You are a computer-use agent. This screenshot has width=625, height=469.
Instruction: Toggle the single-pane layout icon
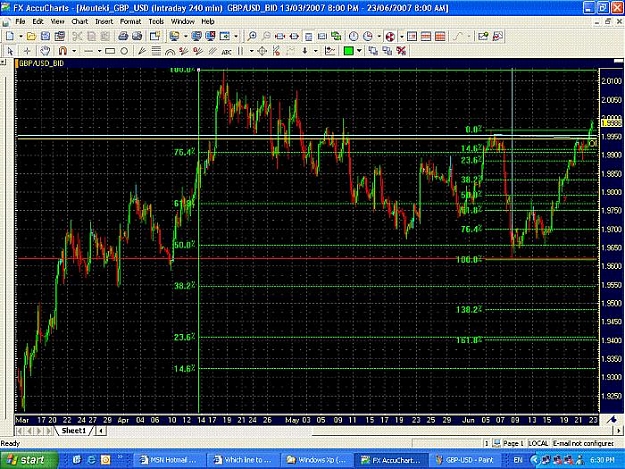(412, 36)
